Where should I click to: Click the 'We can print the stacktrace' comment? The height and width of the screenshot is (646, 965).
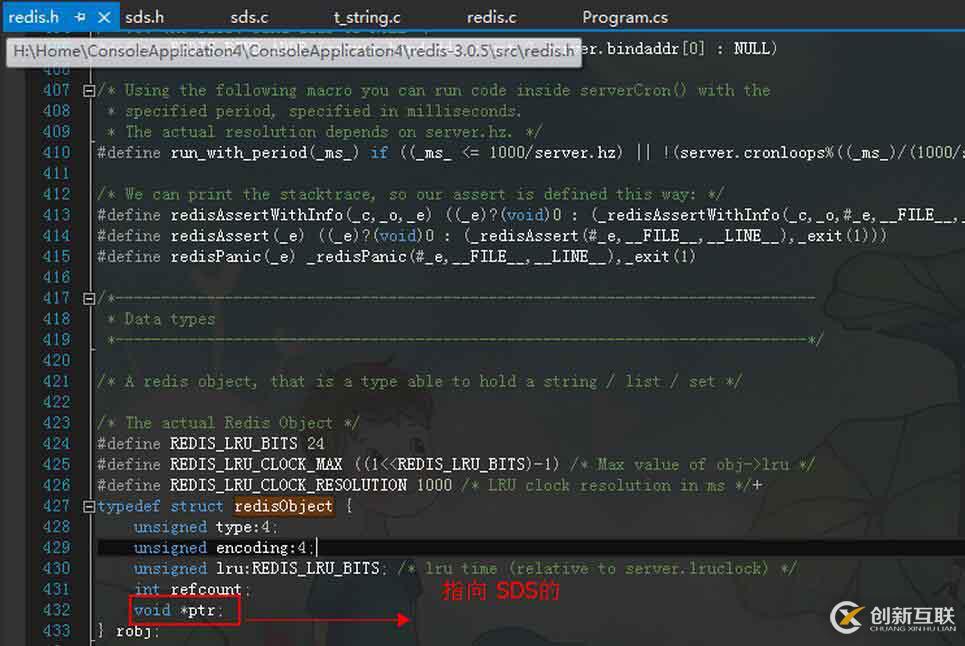click(x=410, y=194)
